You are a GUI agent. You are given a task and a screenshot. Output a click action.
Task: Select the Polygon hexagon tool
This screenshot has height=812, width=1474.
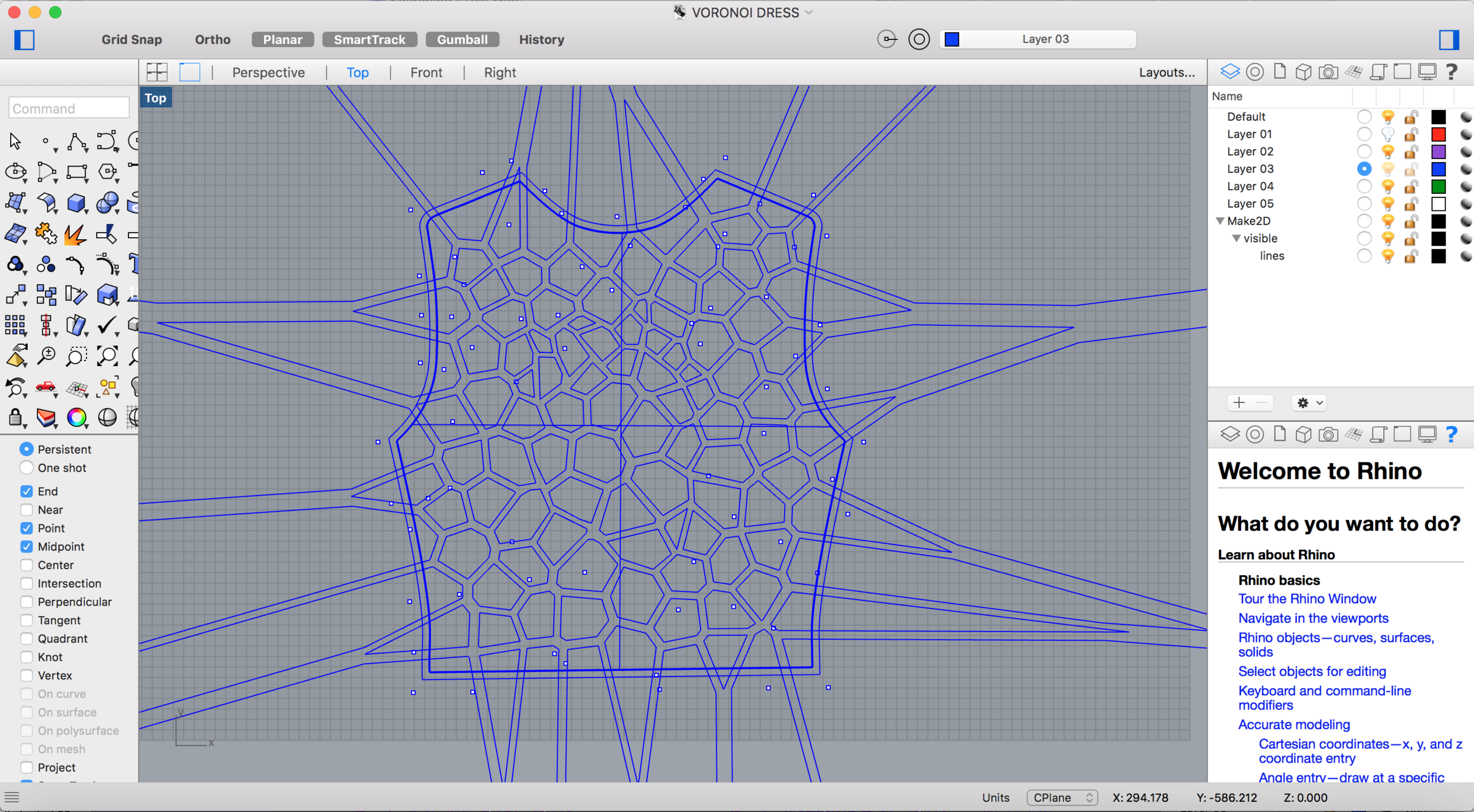click(107, 172)
